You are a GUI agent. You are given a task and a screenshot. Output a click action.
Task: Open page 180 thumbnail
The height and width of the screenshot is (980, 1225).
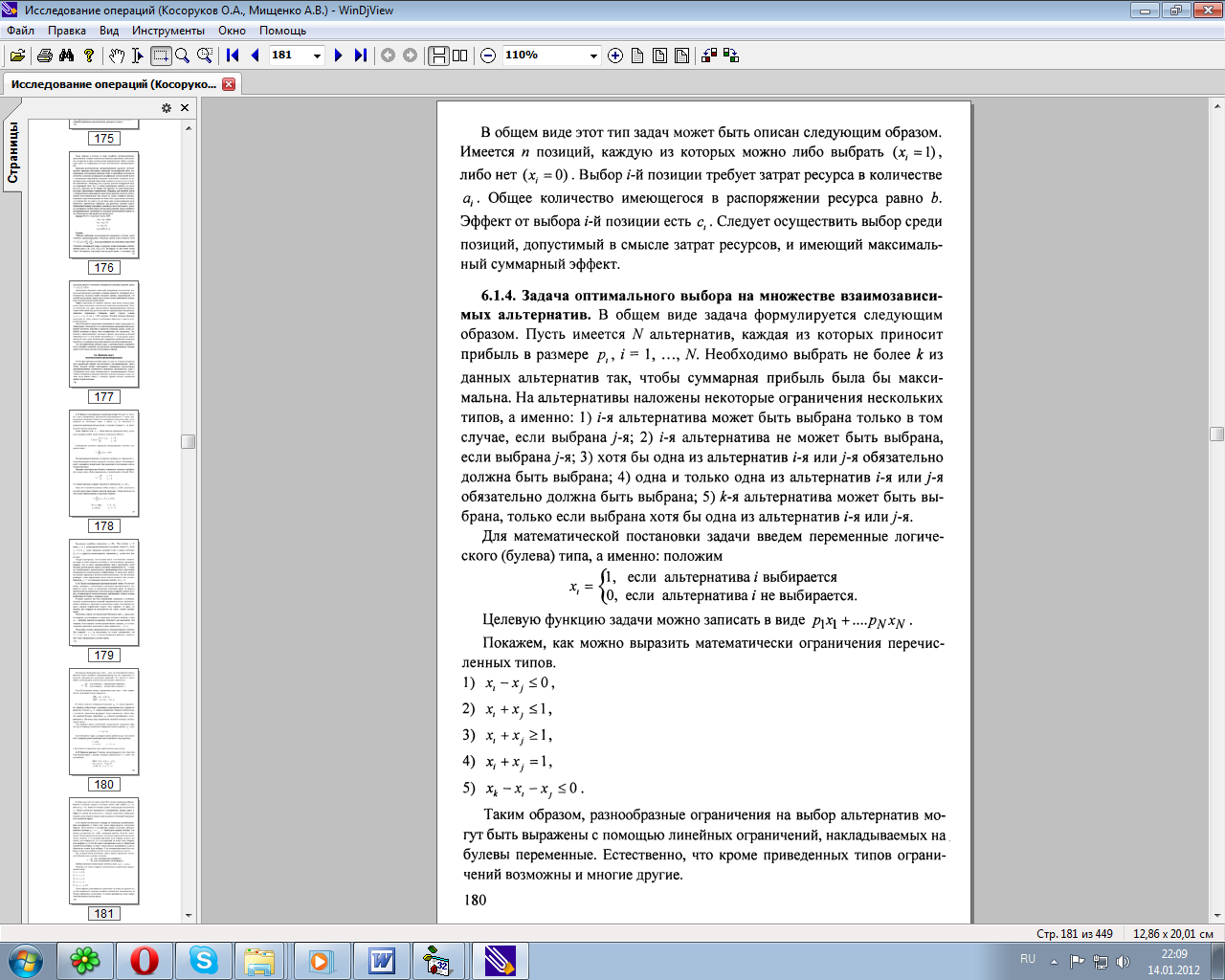tap(104, 722)
